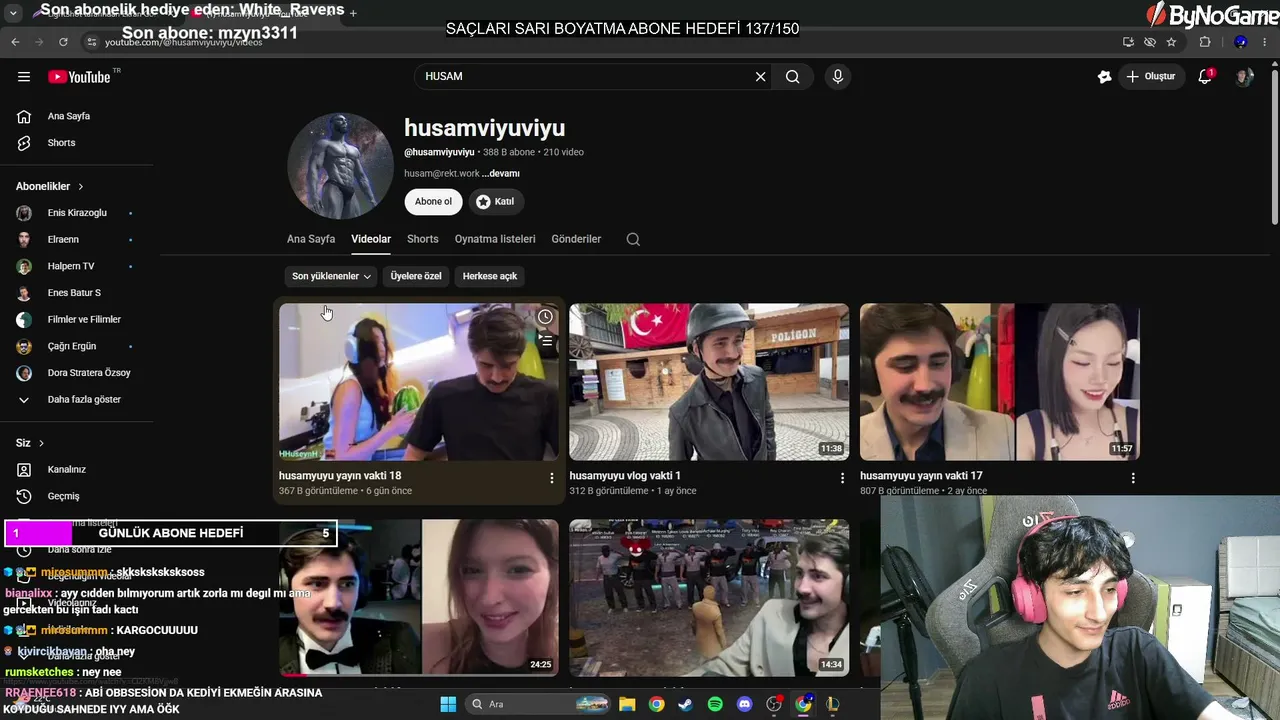This screenshot has height=720, width=1280.
Task: Click the Oluştur create button
Action: tap(1150, 76)
